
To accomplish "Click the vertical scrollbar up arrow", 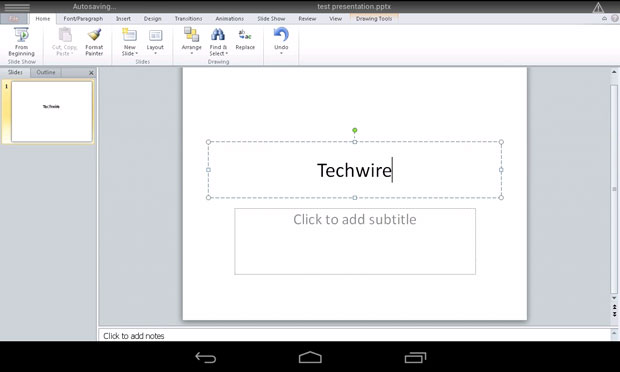I will [x=614, y=72].
